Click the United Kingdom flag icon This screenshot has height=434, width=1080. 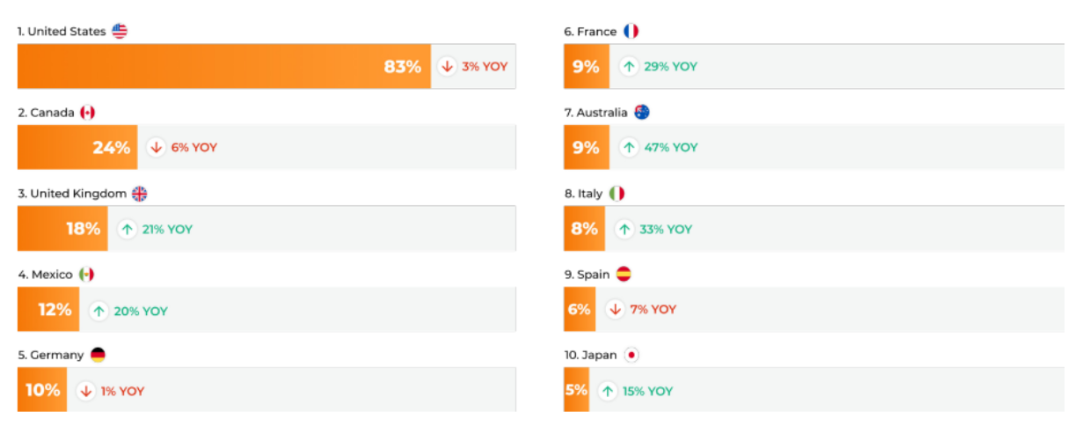pos(139,194)
